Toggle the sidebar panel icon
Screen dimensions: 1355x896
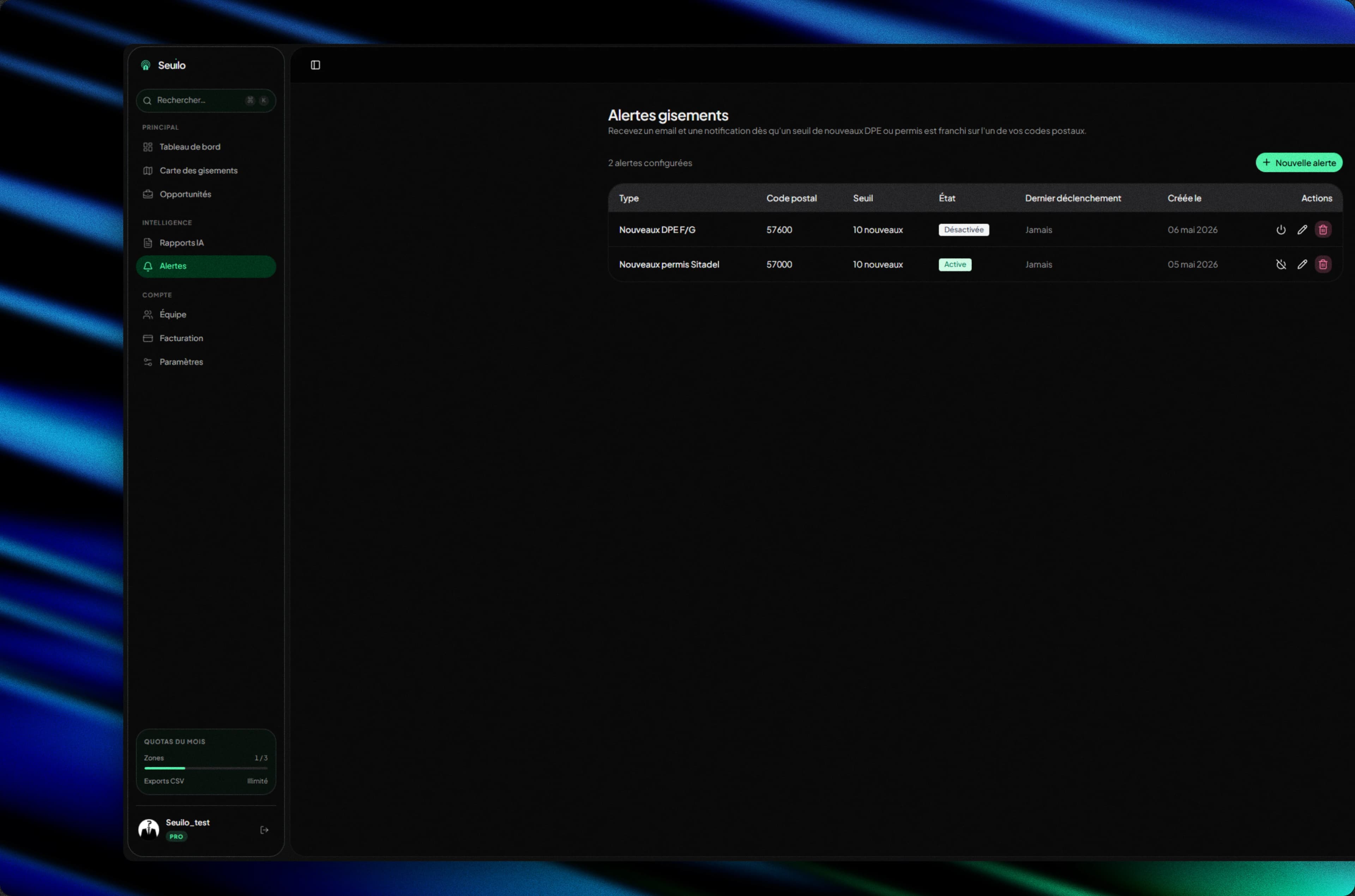(315, 65)
